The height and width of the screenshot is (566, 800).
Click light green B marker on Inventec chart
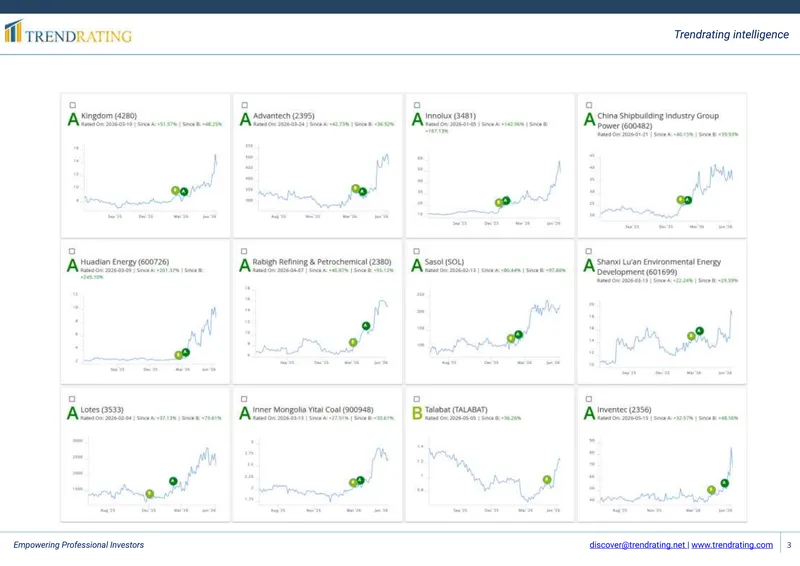click(711, 490)
